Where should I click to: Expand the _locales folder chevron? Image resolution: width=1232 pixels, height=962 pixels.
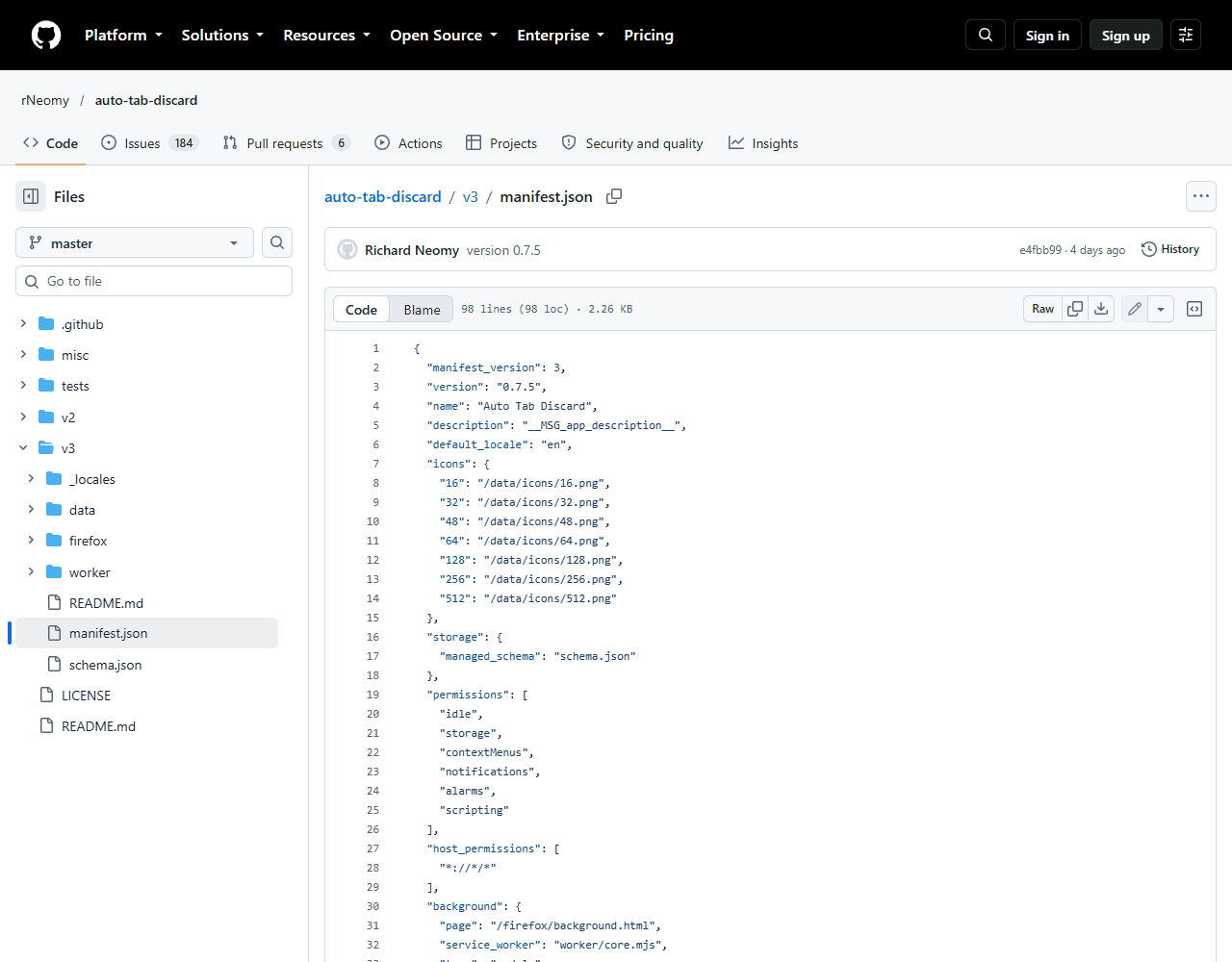(31, 478)
